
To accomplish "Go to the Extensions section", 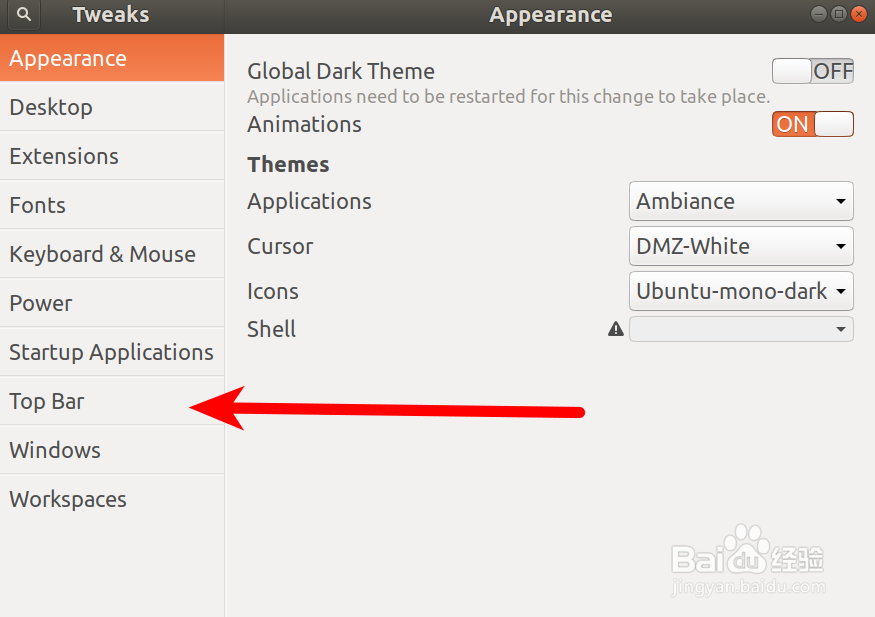I will [x=112, y=156].
